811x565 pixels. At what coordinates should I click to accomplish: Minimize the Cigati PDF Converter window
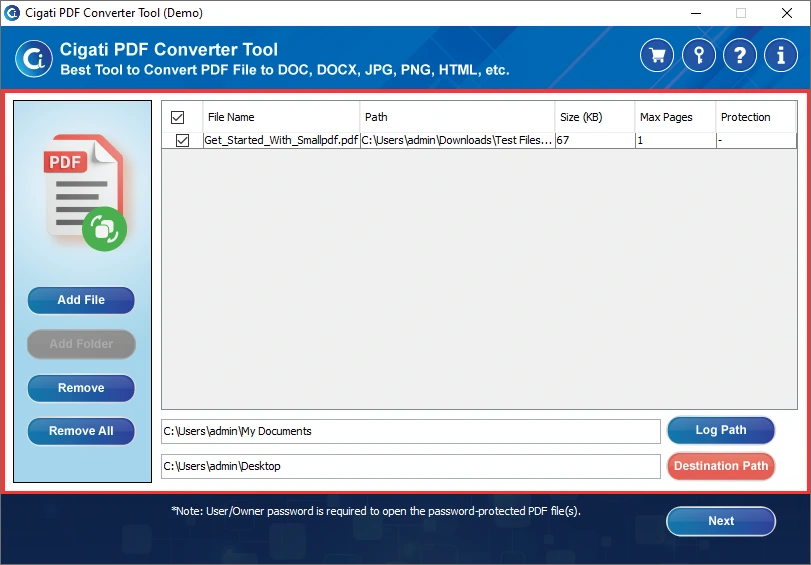pos(696,13)
